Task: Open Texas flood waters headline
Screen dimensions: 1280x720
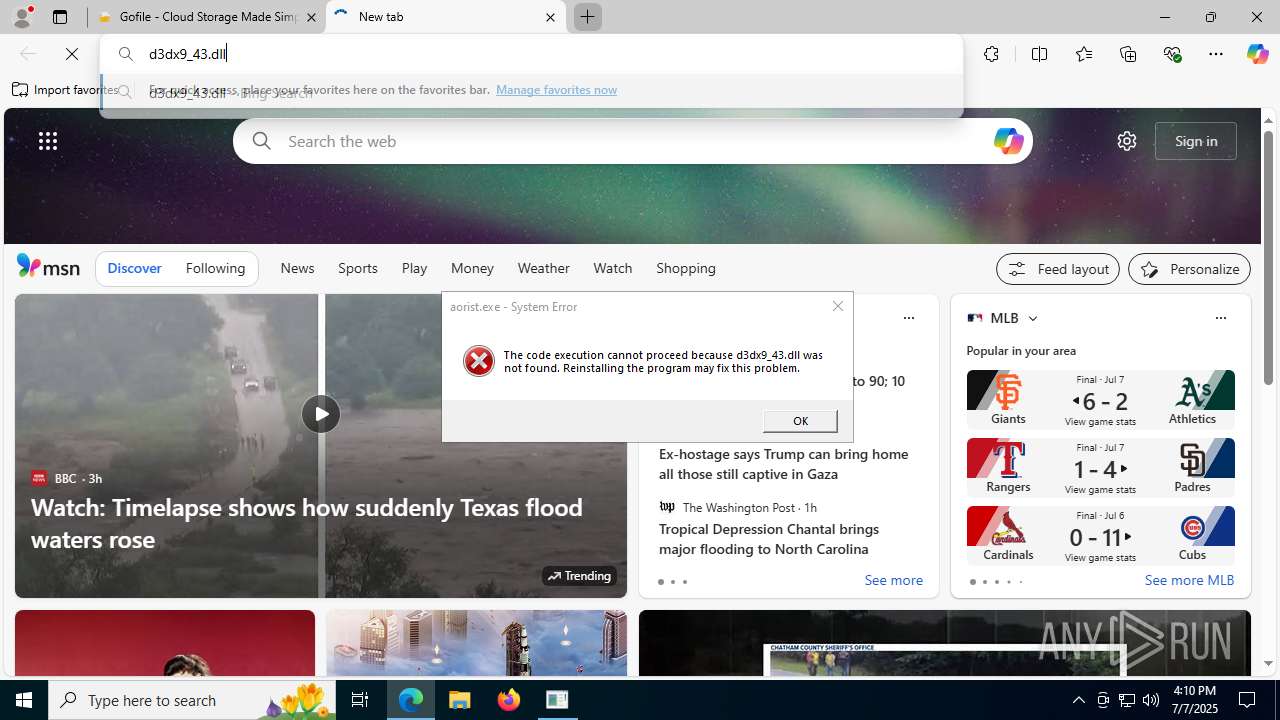Action: click(x=306, y=523)
